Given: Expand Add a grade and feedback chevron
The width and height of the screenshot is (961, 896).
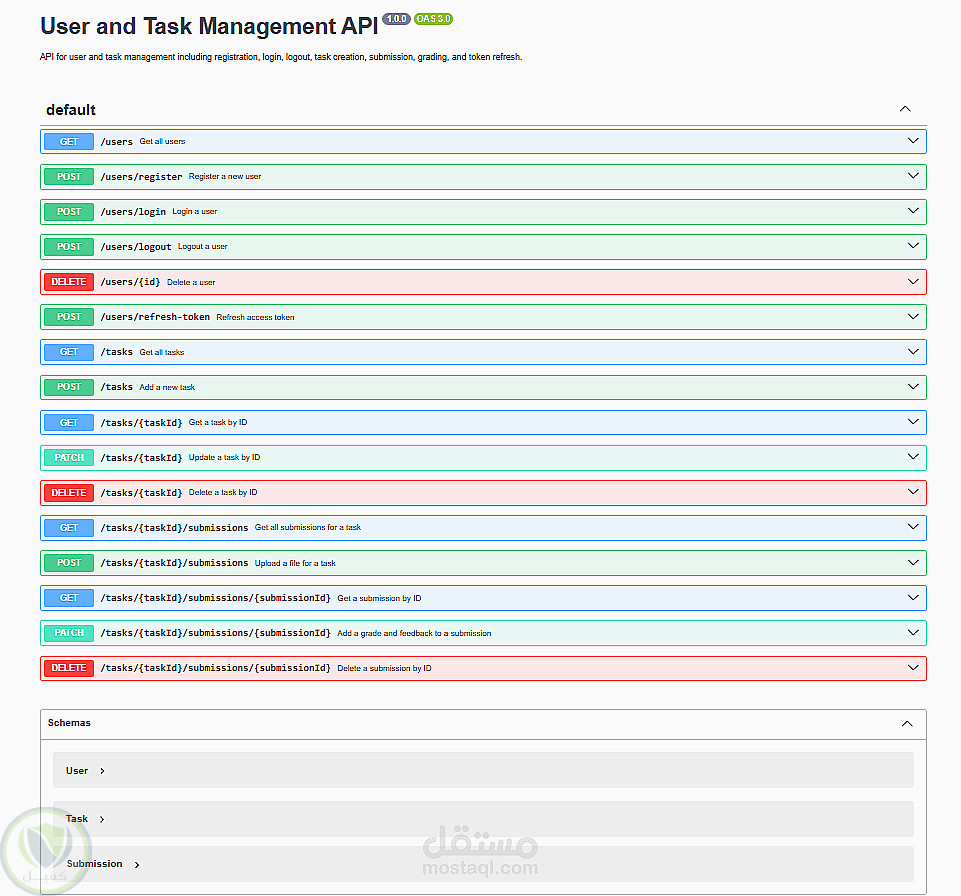Looking at the screenshot, I should pyautogui.click(x=913, y=632).
